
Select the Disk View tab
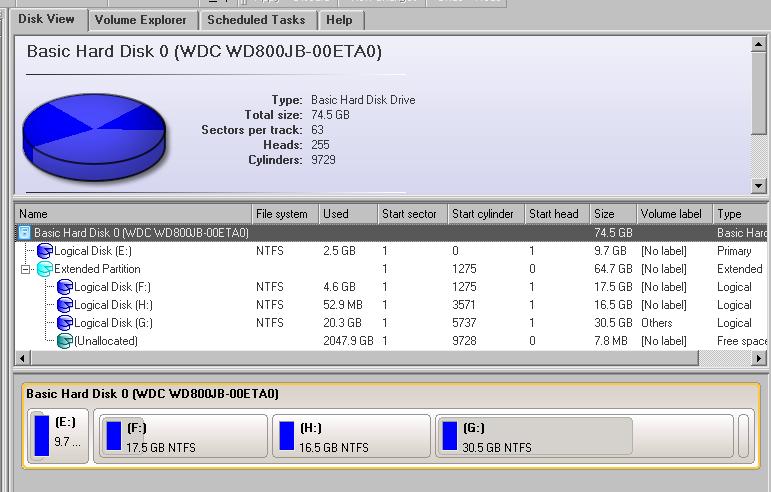47,19
